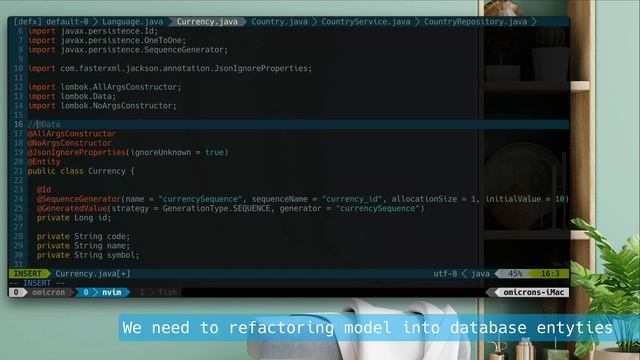Click the "currency_id" string
This screenshot has width=640, height=360.
pos(352,199)
